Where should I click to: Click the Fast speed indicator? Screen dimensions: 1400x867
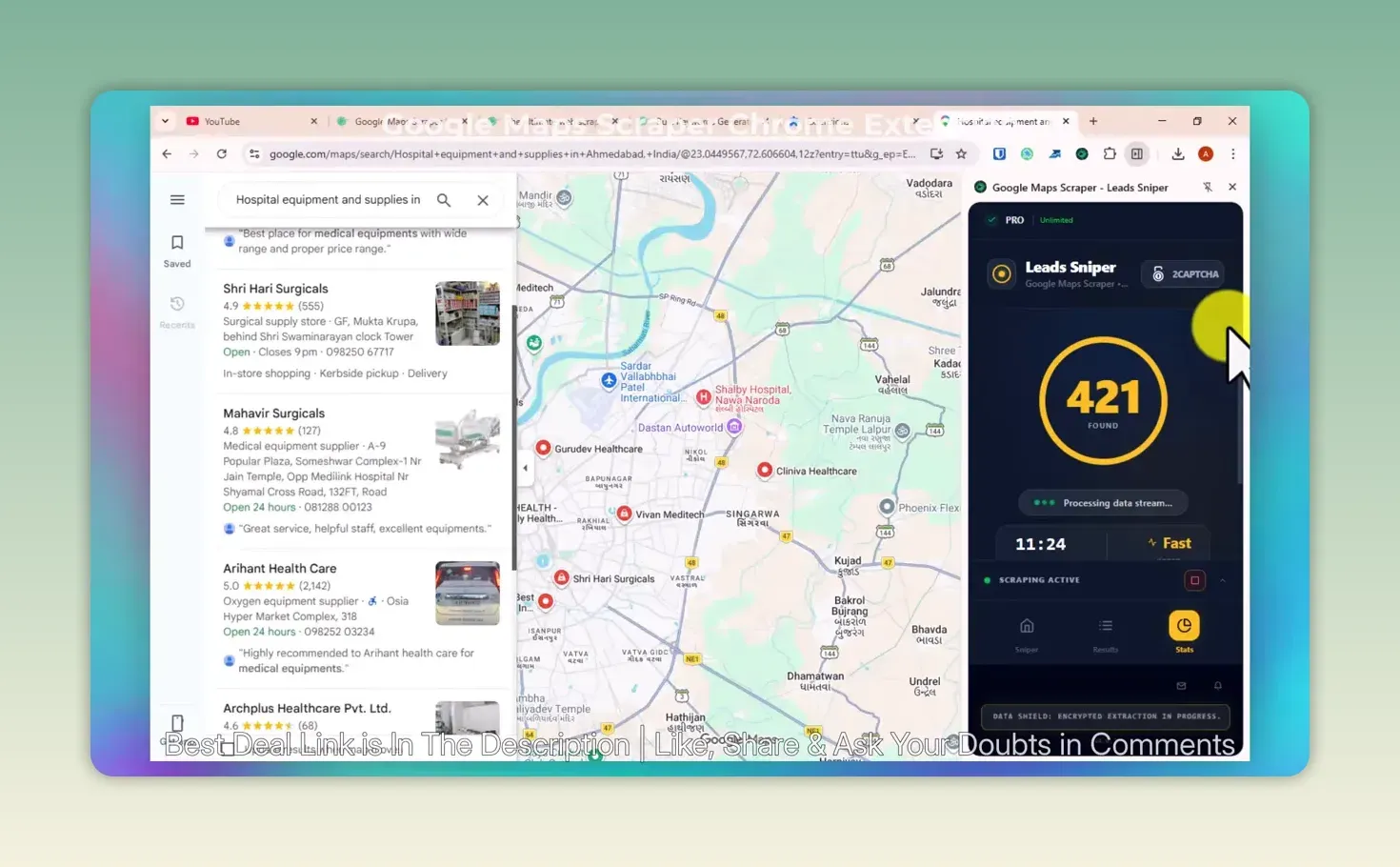coord(1170,543)
